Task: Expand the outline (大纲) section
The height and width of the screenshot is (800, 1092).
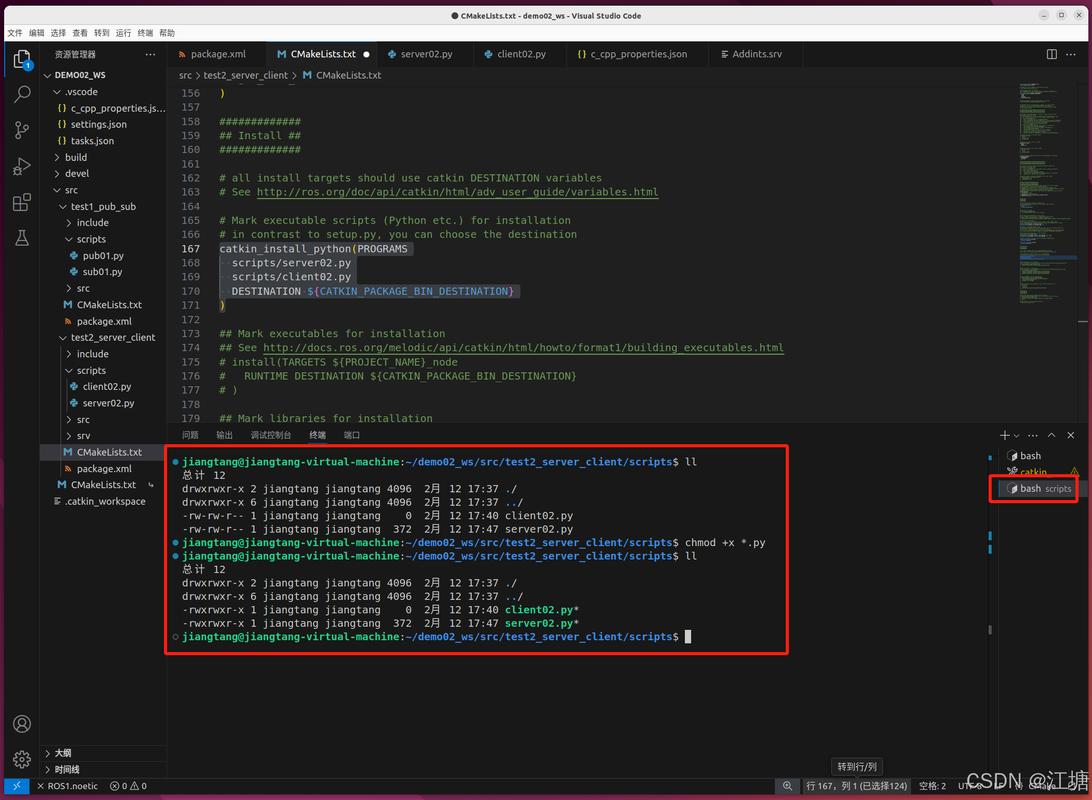Action: click(x=103, y=753)
